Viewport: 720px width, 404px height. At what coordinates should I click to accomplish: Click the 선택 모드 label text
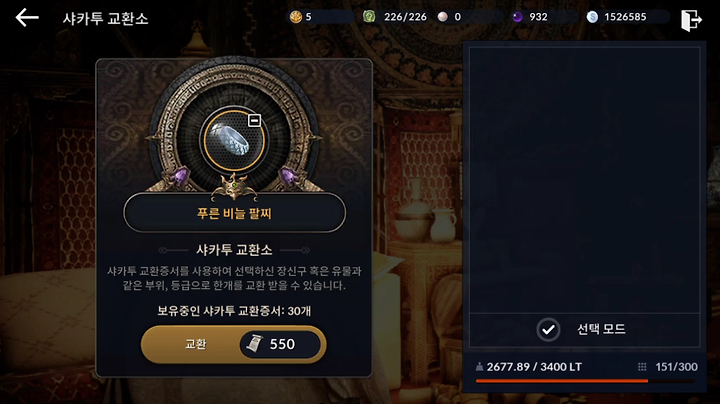click(x=601, y=329)
